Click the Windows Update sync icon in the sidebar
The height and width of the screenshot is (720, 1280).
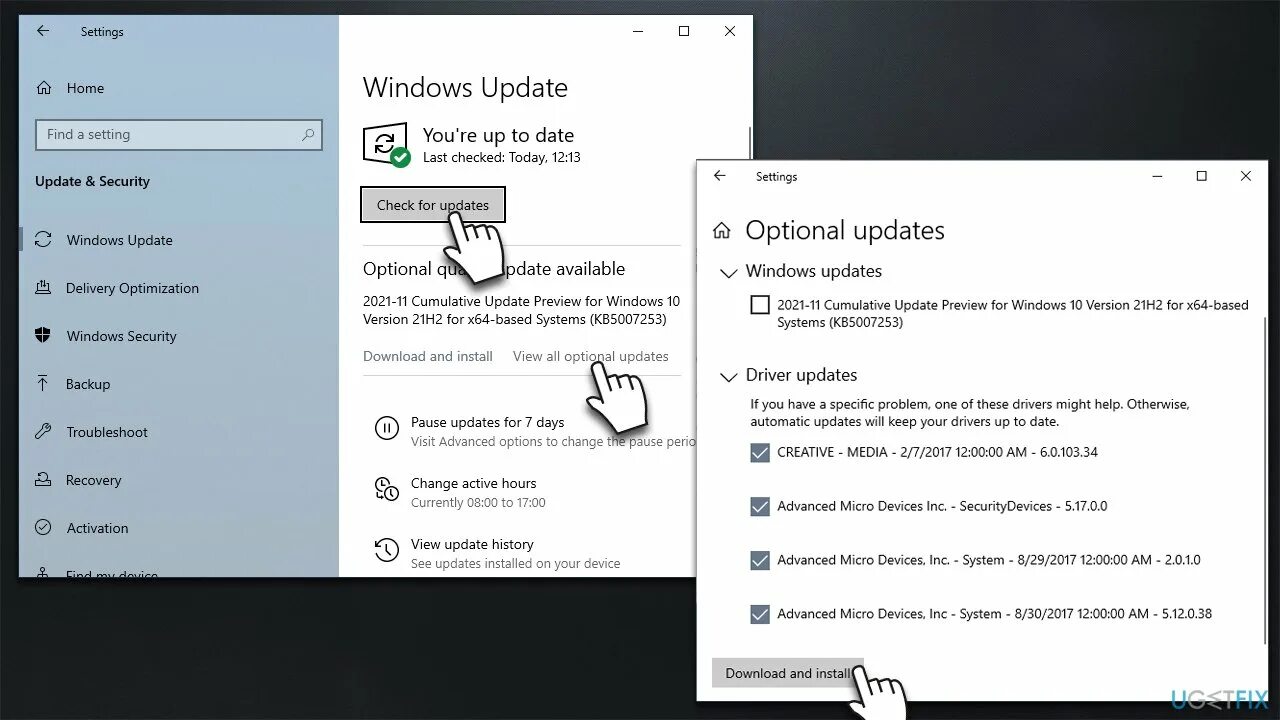pos(43,240)
